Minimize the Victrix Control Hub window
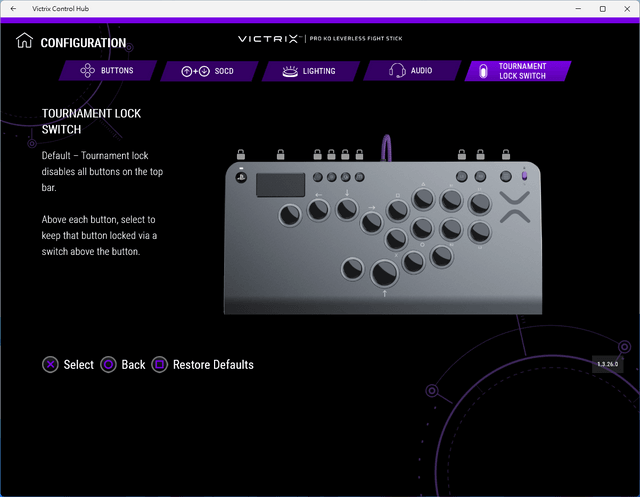Viewport: 640px width, 497px height. point(578,9)
